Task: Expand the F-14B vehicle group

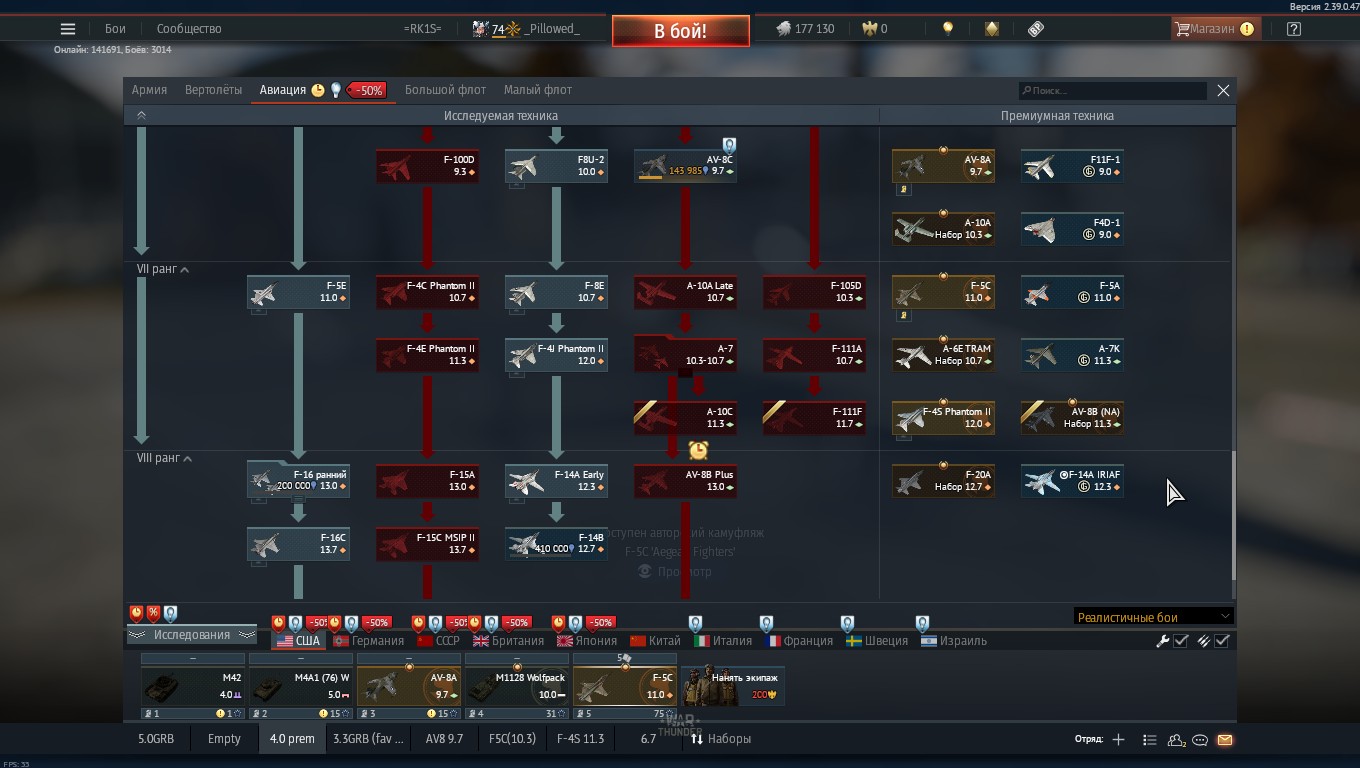Action: click(x=556, y=543)
